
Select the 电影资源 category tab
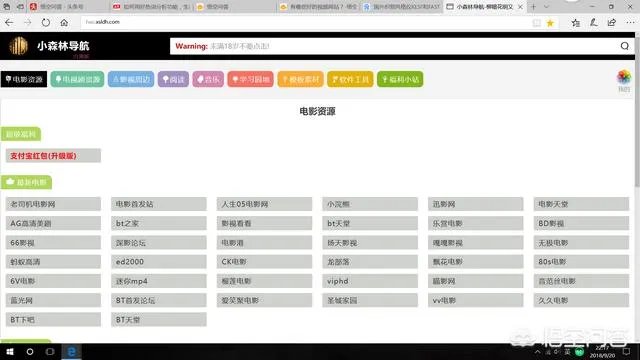(x=24, y=79)
